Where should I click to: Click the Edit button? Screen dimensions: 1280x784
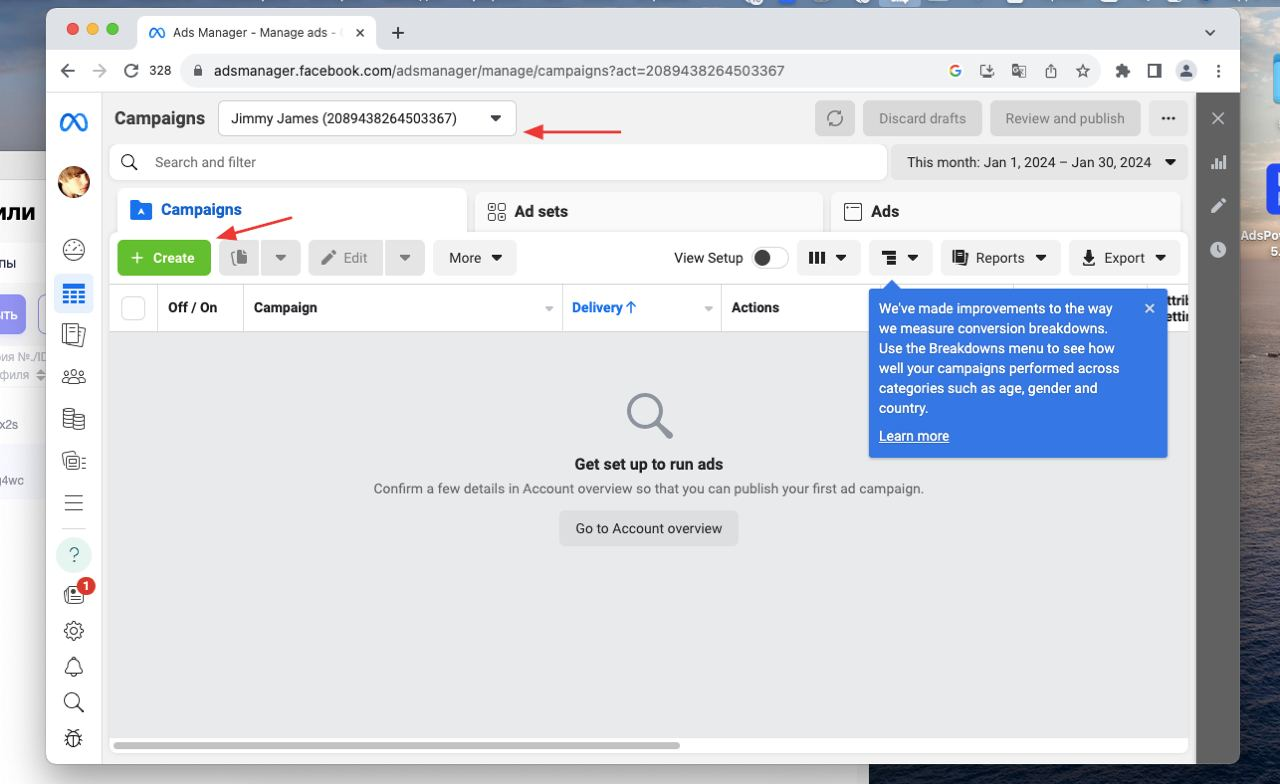[345, 258]
